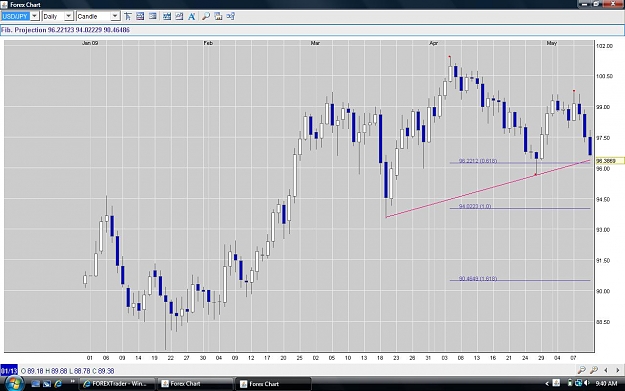Minimize the Forex Chart window
Viewport: 625px width, 391px height.
[x=584, y=4]
